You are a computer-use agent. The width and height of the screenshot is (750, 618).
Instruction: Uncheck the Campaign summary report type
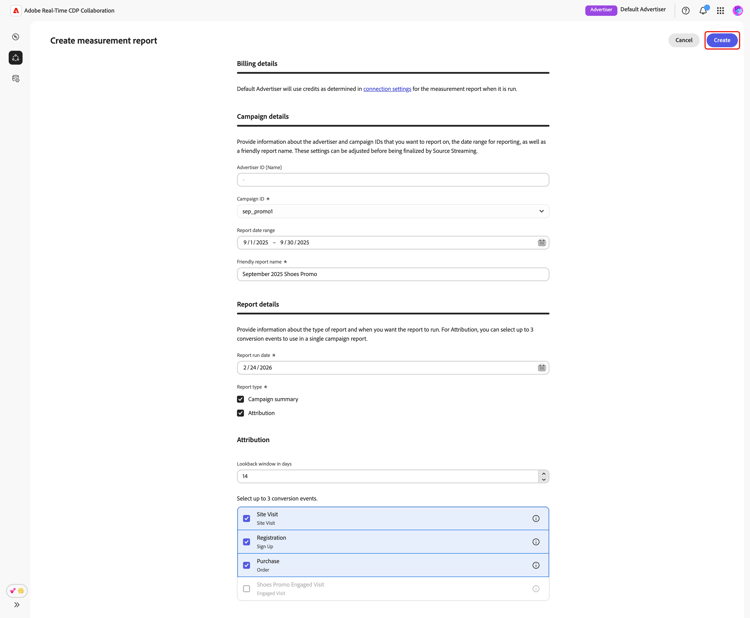(x=241, y=399)
